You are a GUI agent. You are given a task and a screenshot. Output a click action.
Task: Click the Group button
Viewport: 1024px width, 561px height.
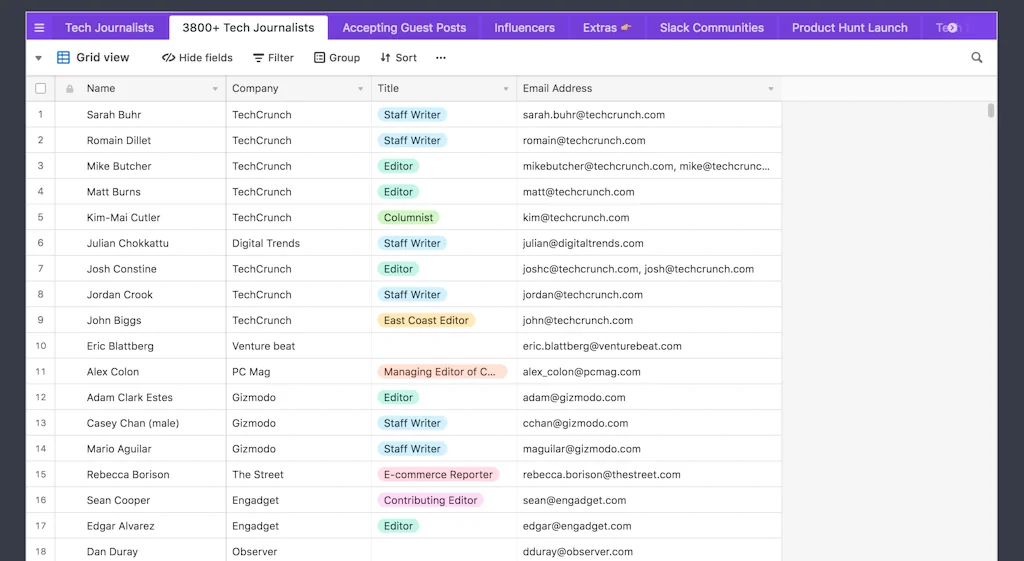pyautogui.click(x=337, y=57)
